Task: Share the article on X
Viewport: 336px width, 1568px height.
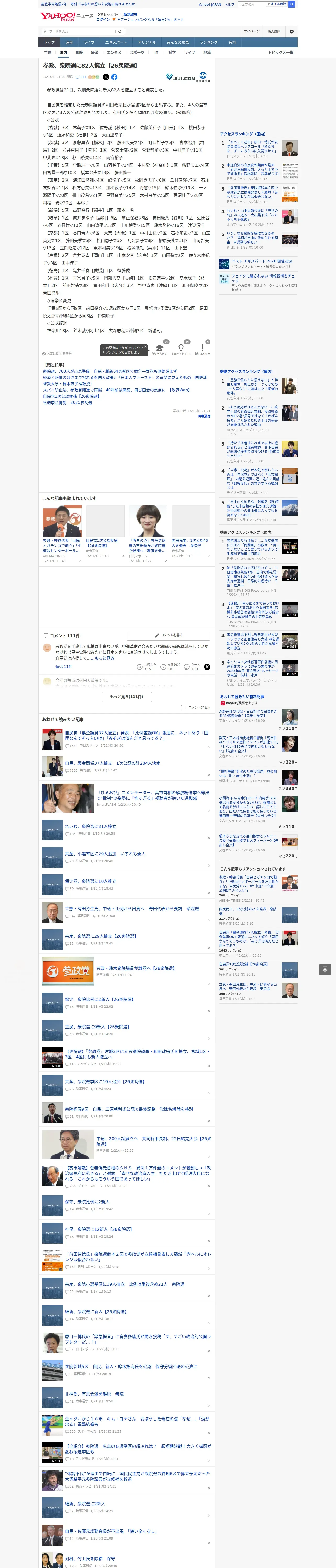Action: 105,77
